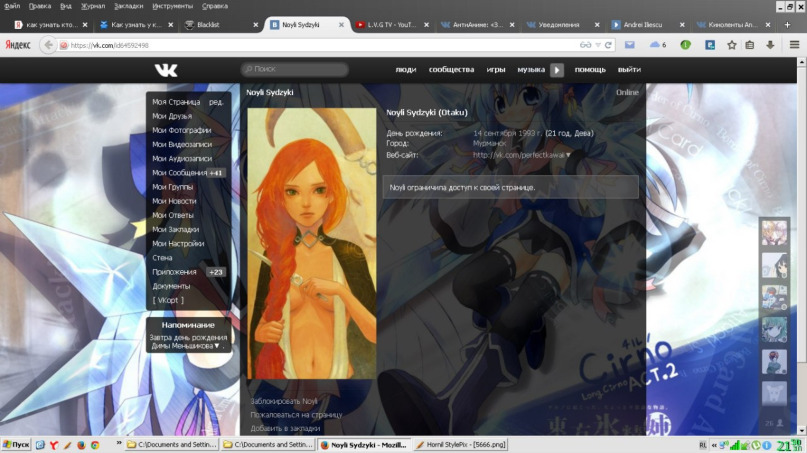Open downloads arrow icon
807x453 pixels.
[770, 45]
